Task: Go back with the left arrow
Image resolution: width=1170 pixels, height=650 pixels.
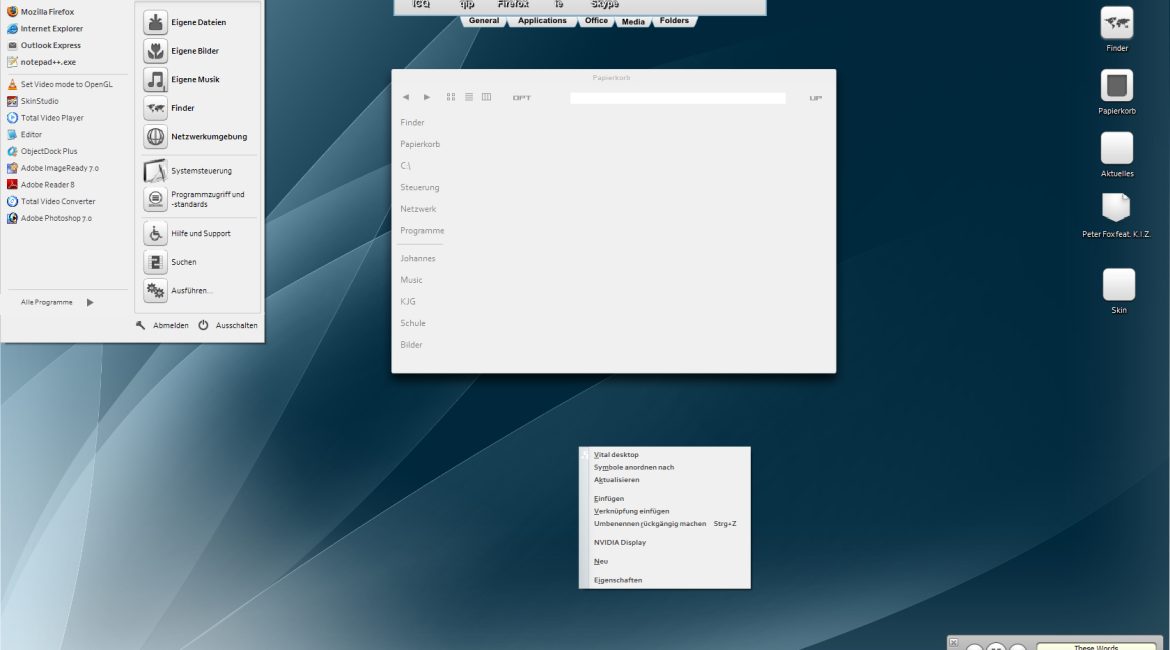Action: (x=405, y=97)
